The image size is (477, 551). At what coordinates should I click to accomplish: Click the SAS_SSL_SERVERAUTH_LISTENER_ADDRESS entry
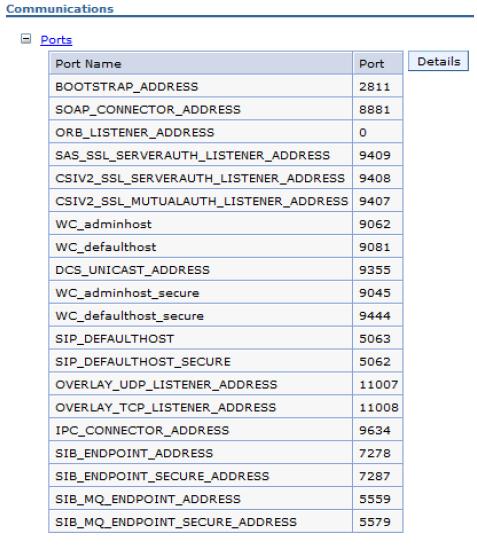coord(193,155)
